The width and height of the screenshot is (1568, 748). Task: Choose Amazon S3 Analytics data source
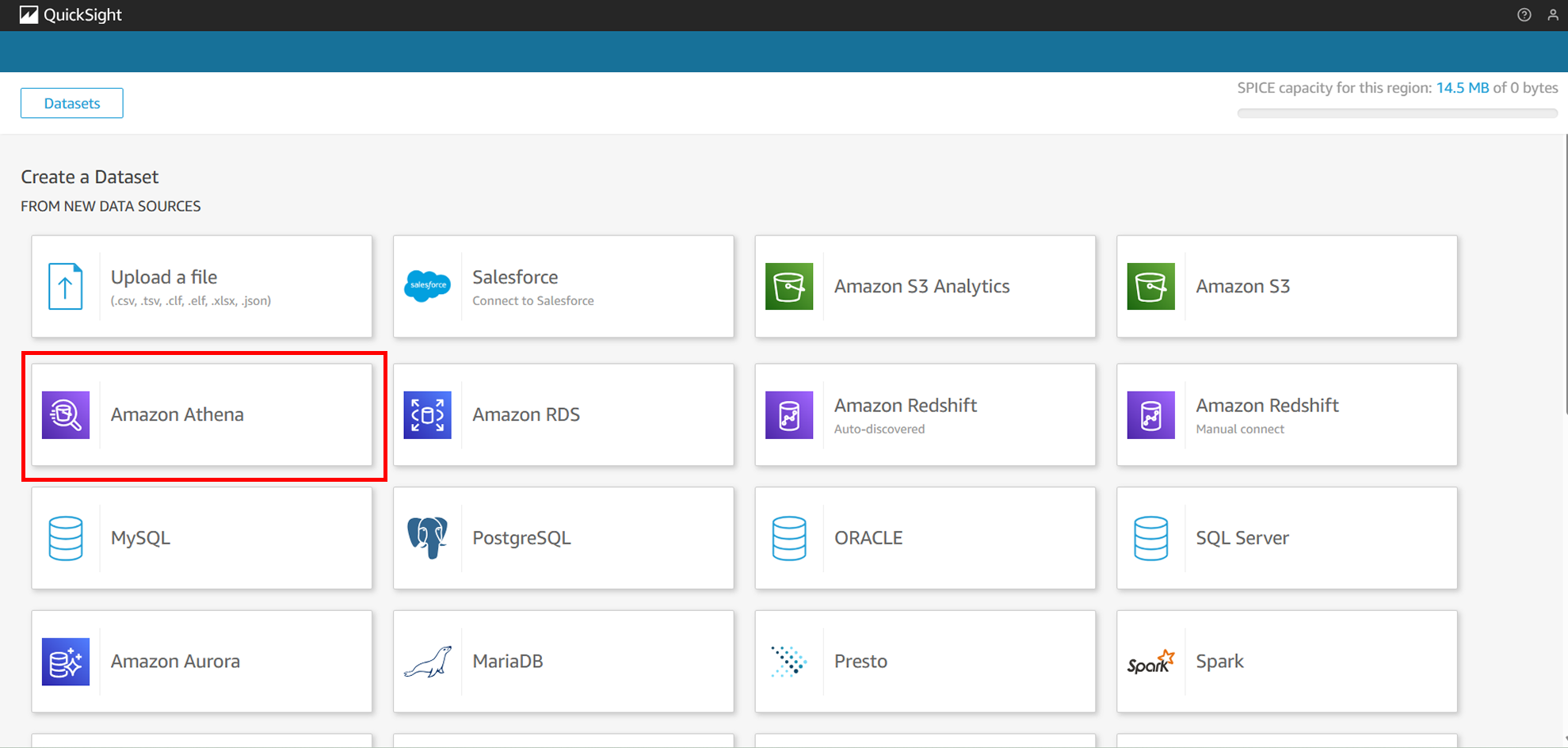pyautogui.click(x=925, y=286)
